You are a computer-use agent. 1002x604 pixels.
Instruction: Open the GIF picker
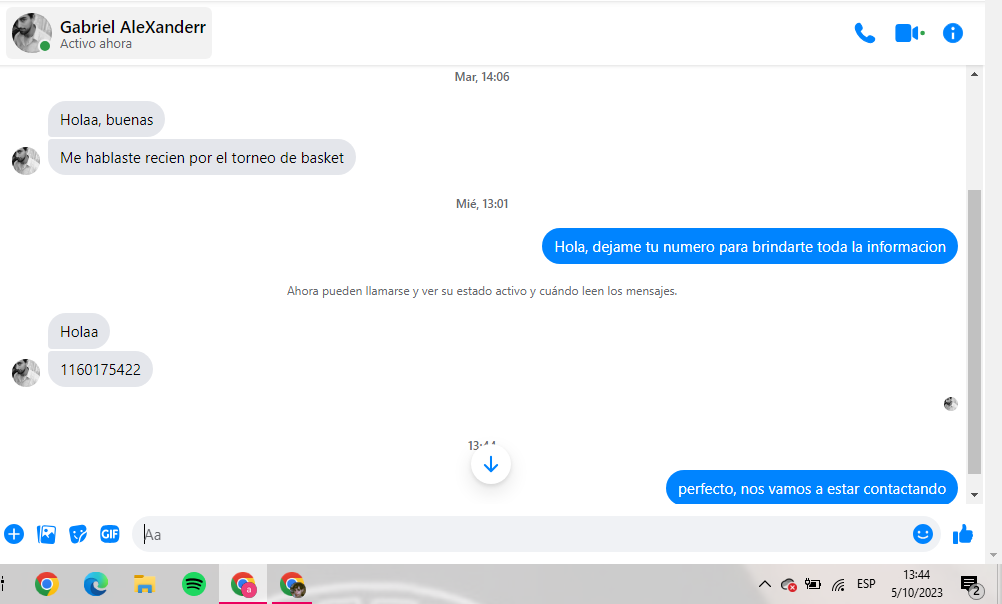pyautogui.click(x=110, y=534)
